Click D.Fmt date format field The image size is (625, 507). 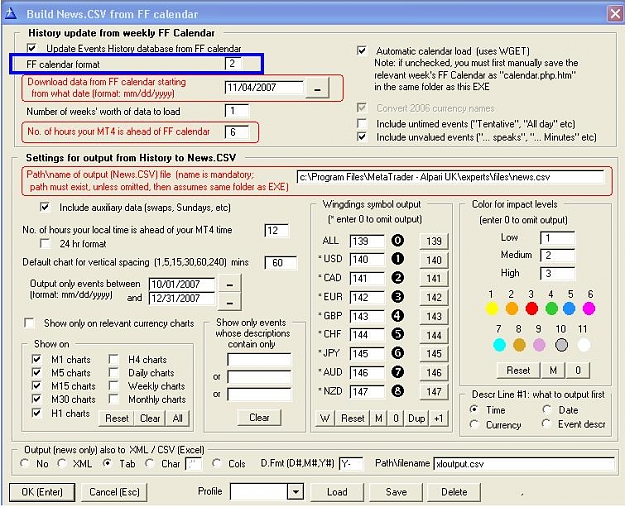[351, 464]
